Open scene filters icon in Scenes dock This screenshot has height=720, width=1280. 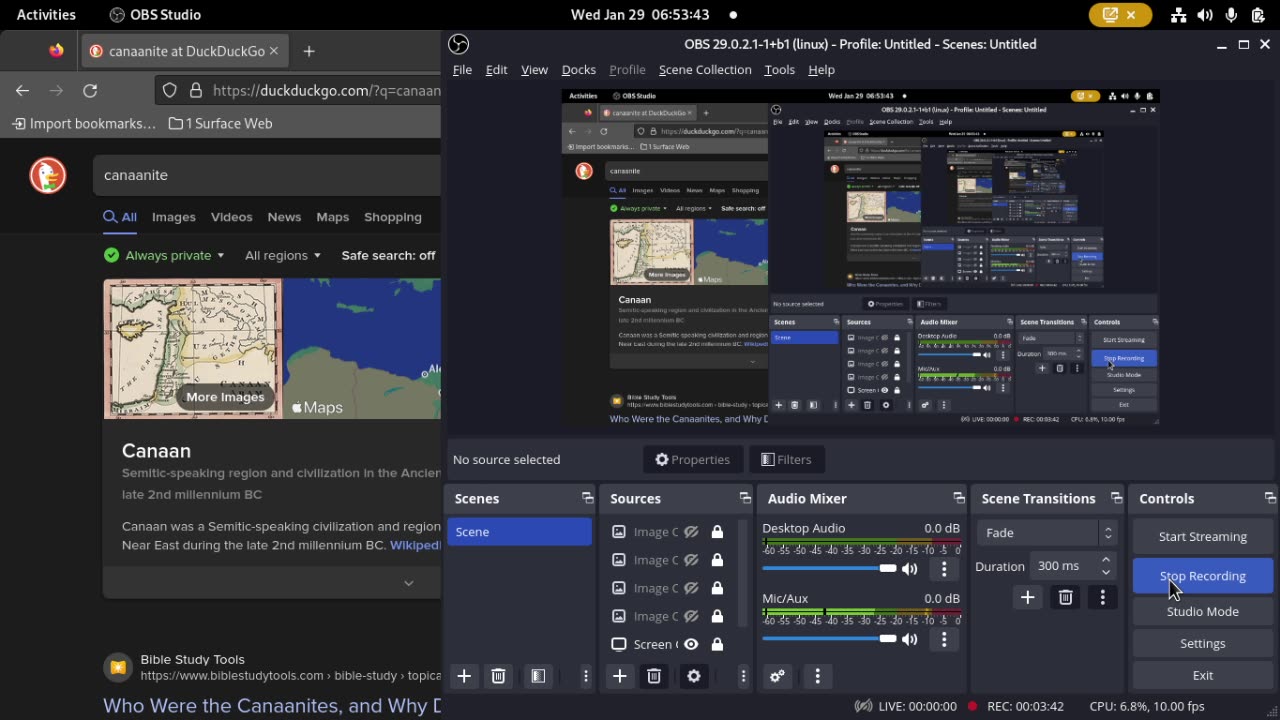[538, 676]
